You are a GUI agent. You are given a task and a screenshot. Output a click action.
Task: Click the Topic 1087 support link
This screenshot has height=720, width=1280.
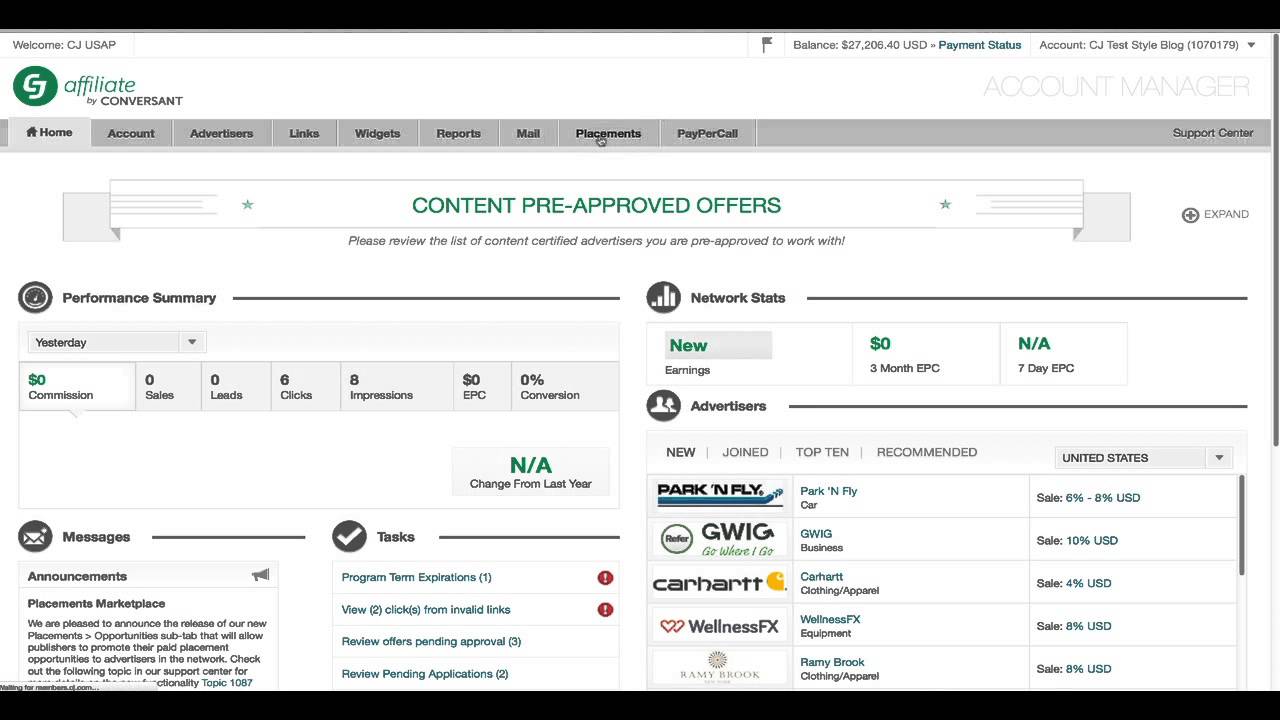pyautogui.click(x=227, y=683)
